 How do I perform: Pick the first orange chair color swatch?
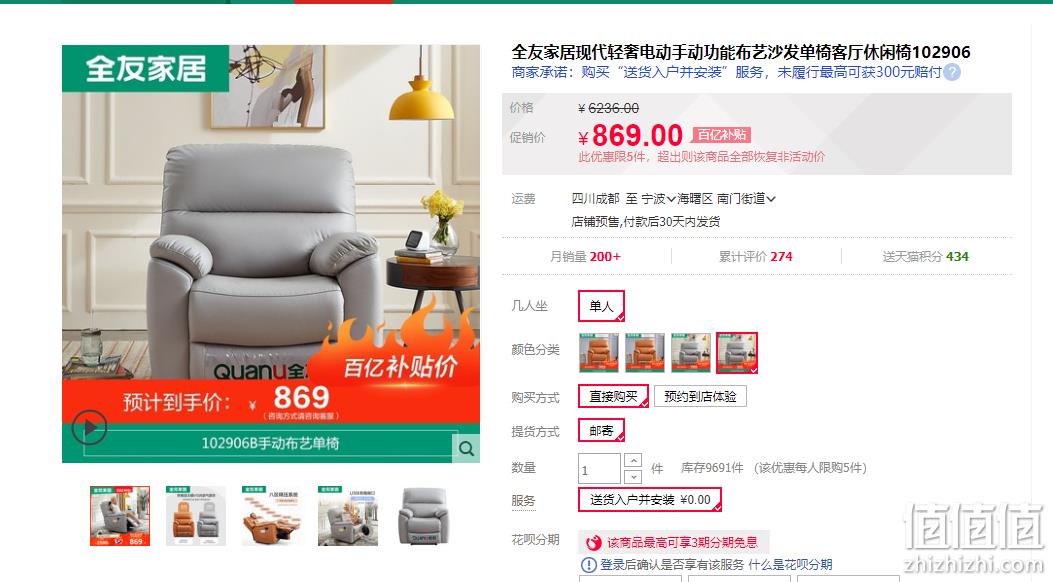click(x=599, y=352)
